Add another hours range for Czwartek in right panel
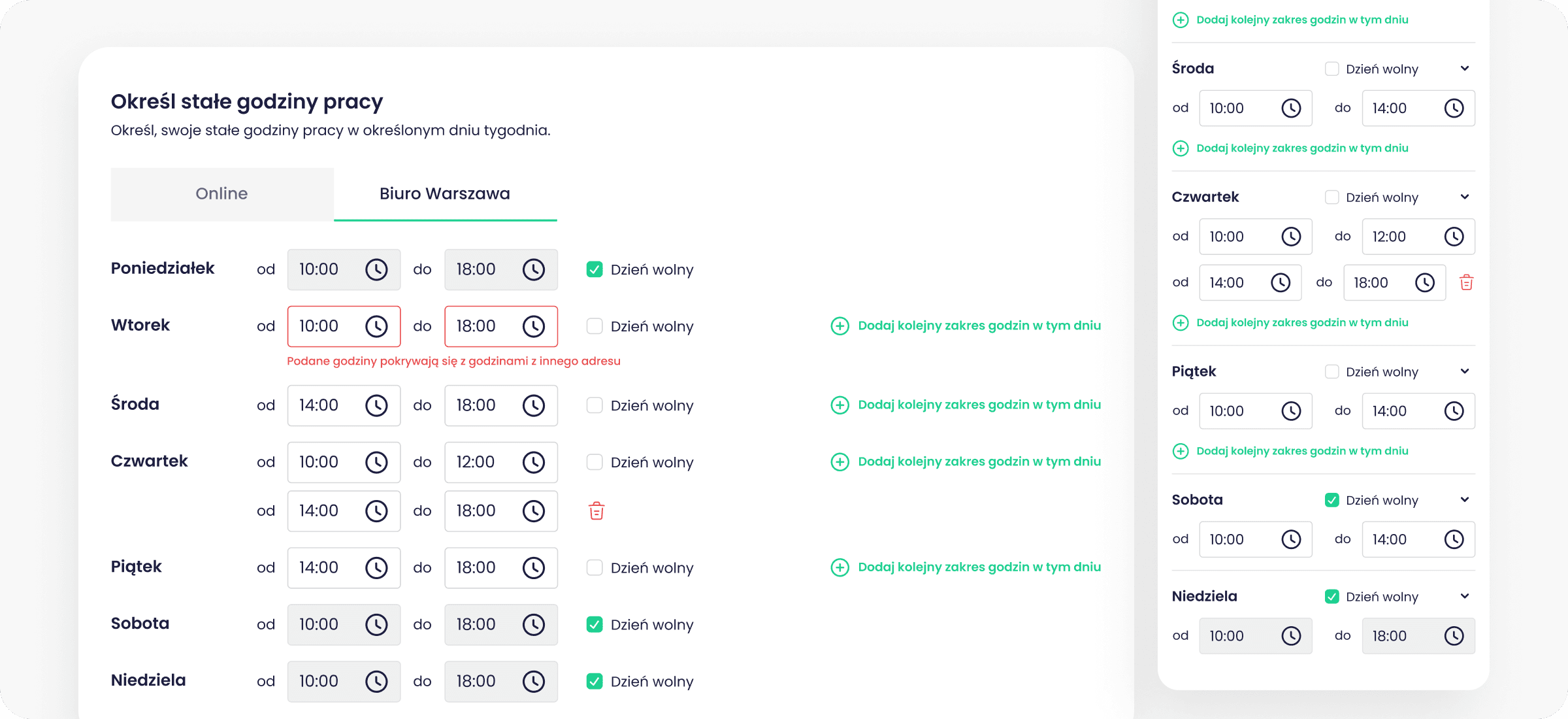This screenshot has width=1568, height=719. (x=1301, y=323)
